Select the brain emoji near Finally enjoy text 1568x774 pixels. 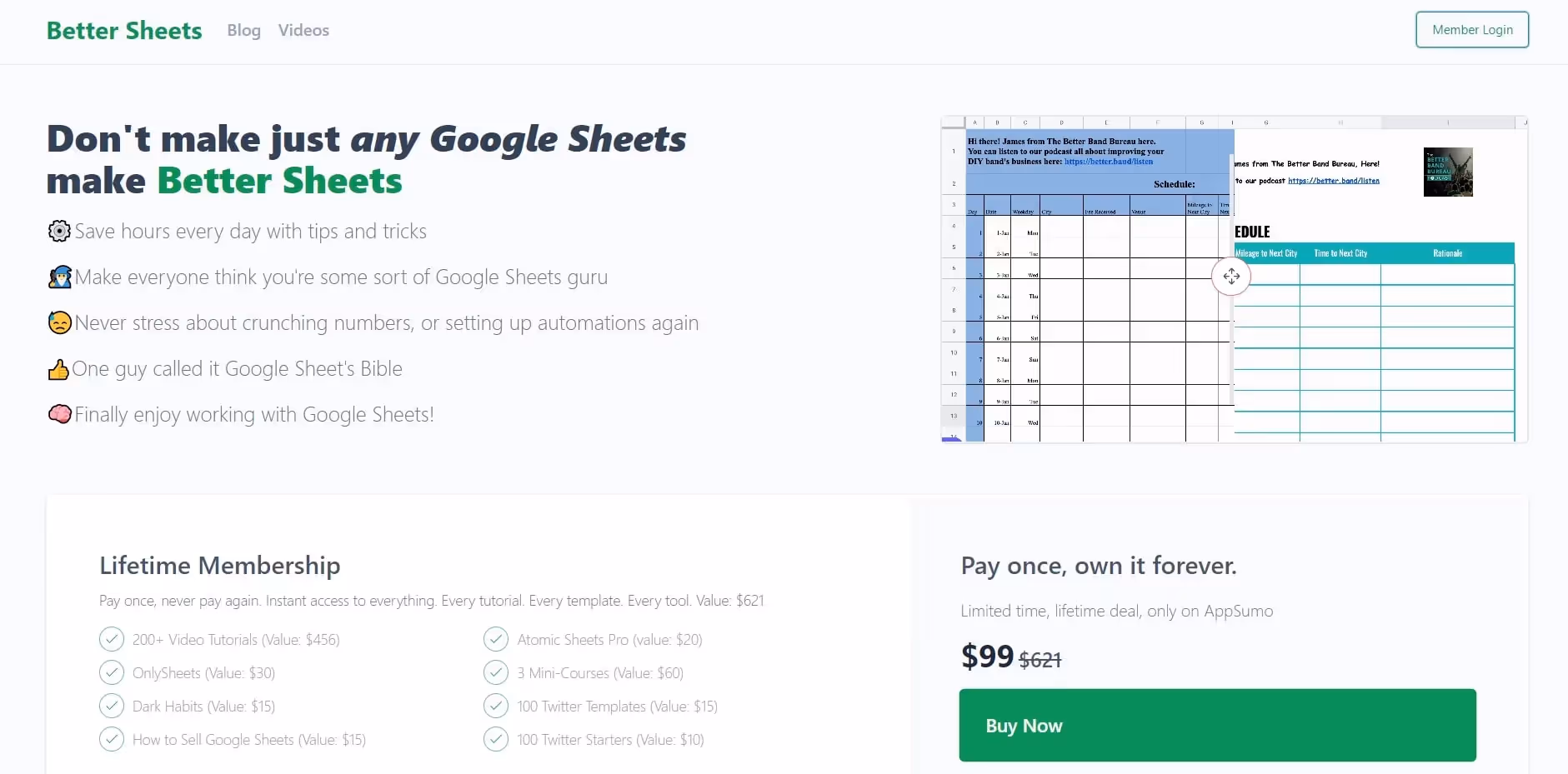[x=58, y=414]
